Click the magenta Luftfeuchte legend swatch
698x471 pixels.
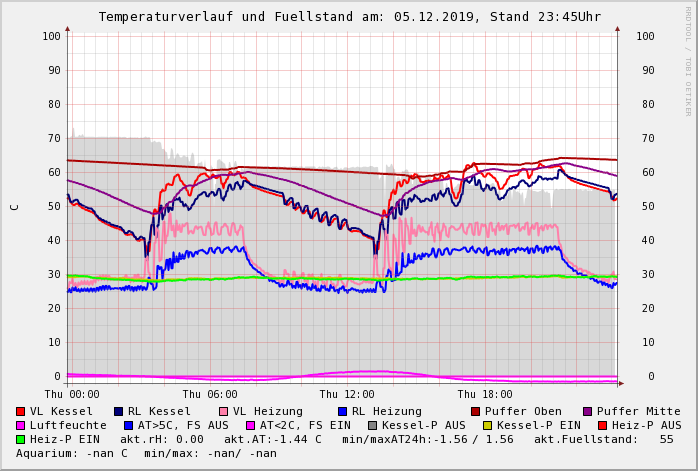[x=21, y=426]
